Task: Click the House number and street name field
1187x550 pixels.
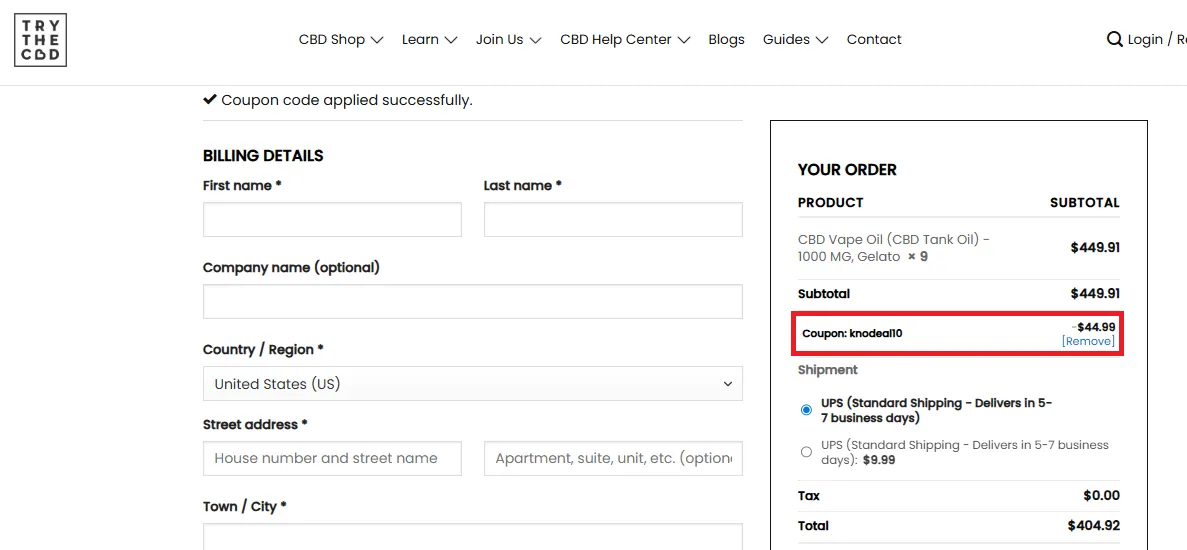Action: [x=332, y=458]
